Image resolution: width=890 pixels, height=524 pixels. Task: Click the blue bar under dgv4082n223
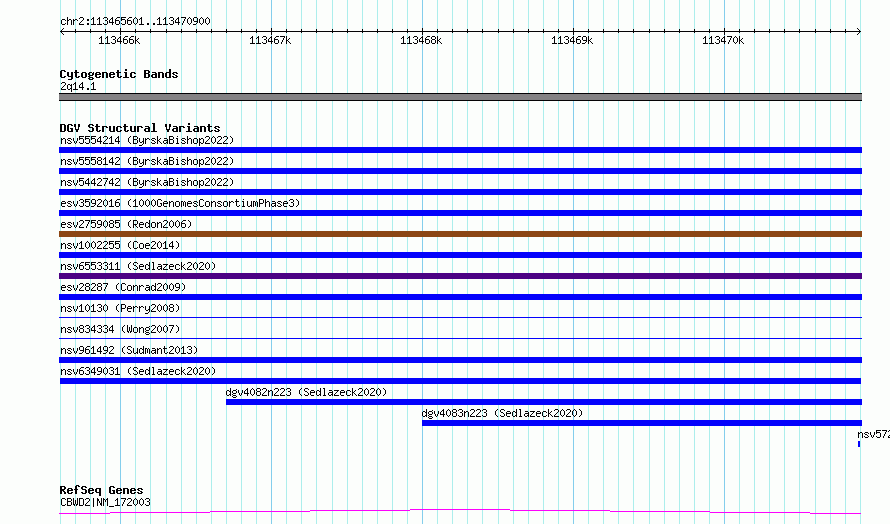coord(544,402)
